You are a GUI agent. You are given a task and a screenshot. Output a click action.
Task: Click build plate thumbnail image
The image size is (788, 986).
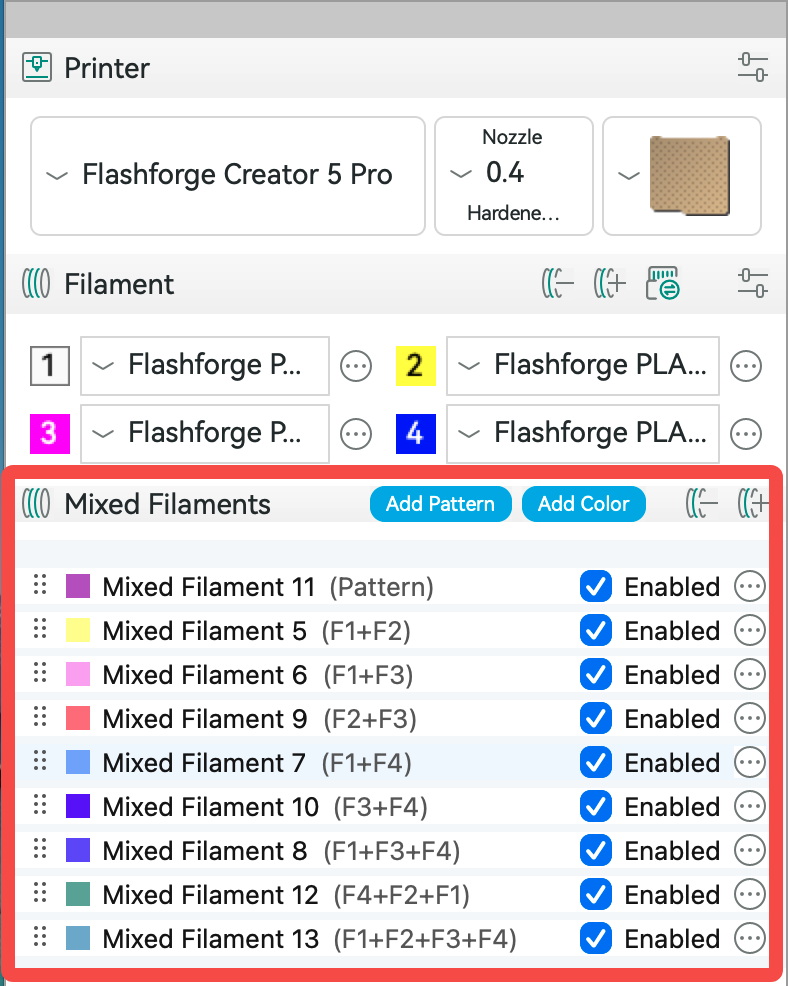(x=690, y=175)
